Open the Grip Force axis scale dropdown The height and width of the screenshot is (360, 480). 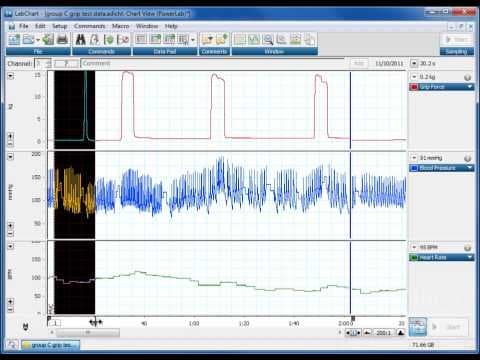[x=10, y=76]
